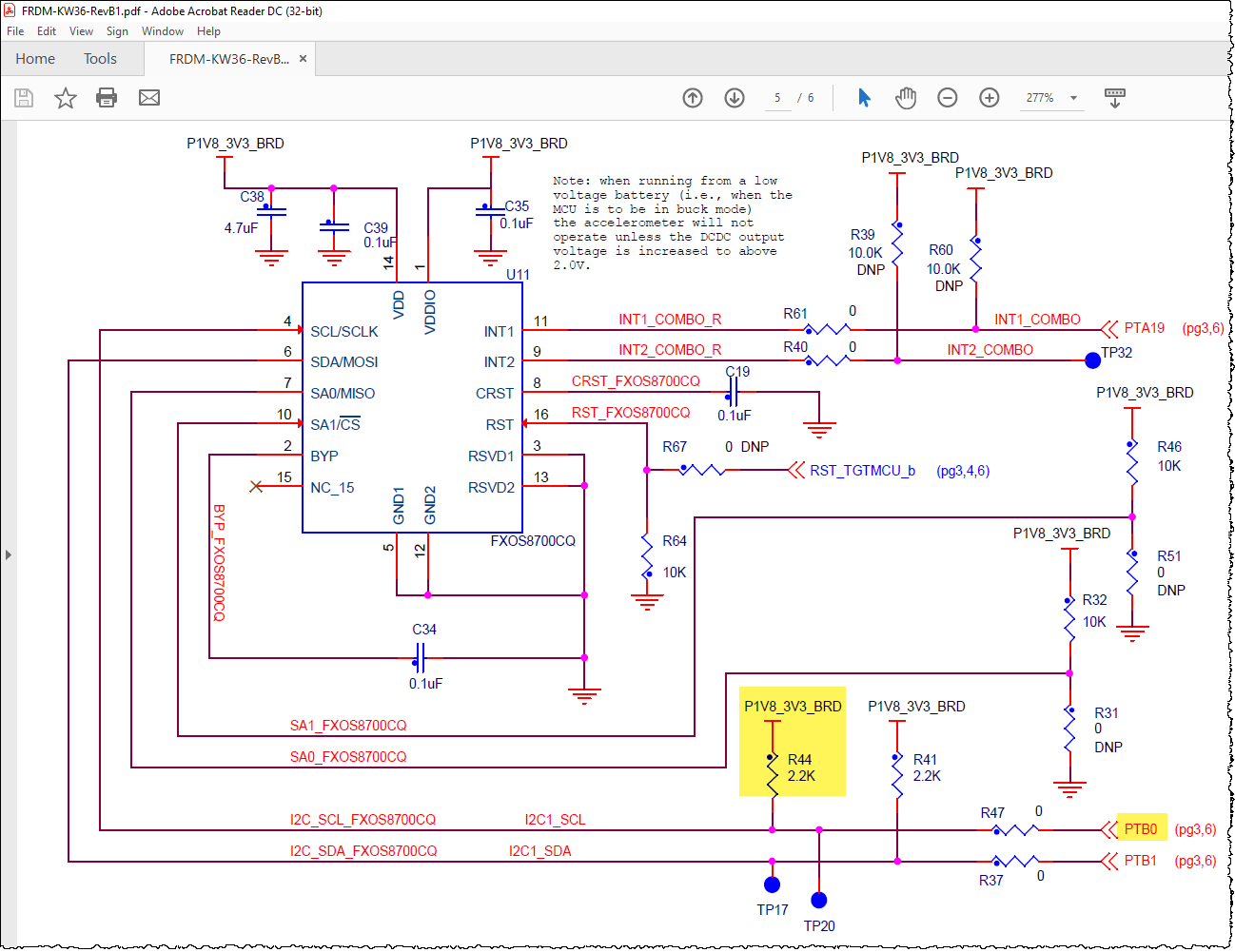
Task: Open the 277% zoom level dropdown
Action: pyautogui.click(x=1051, y=98)
